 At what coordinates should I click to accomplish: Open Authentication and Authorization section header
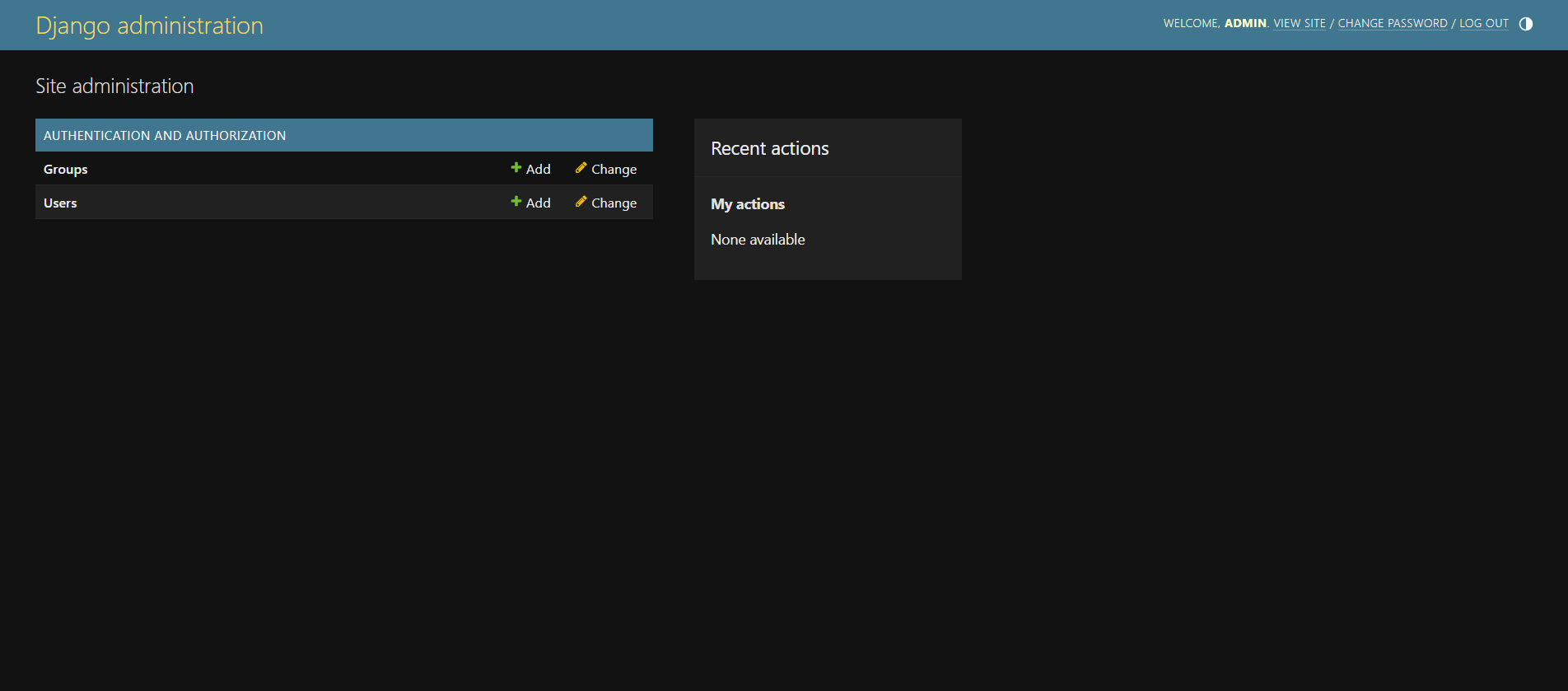165,135
